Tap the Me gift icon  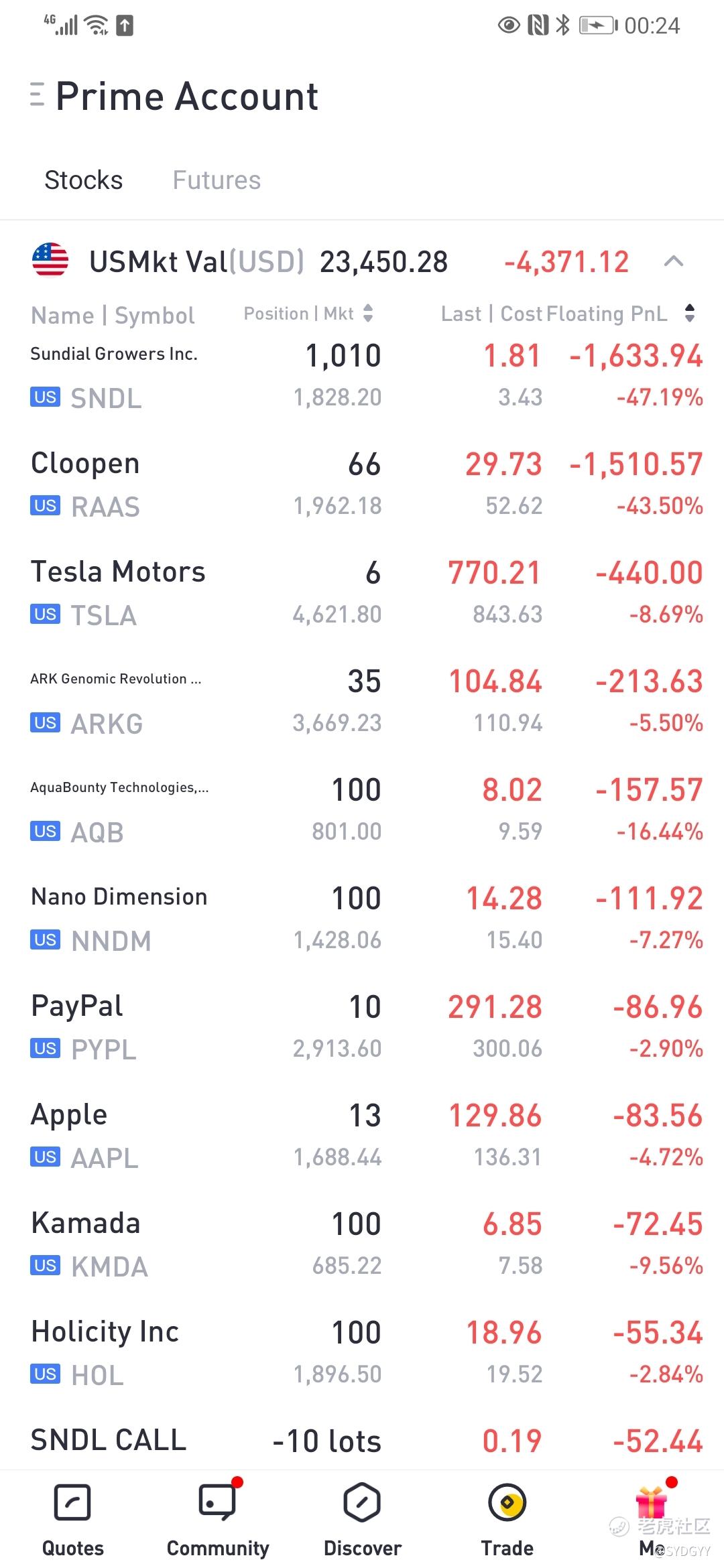(652, 1503)
